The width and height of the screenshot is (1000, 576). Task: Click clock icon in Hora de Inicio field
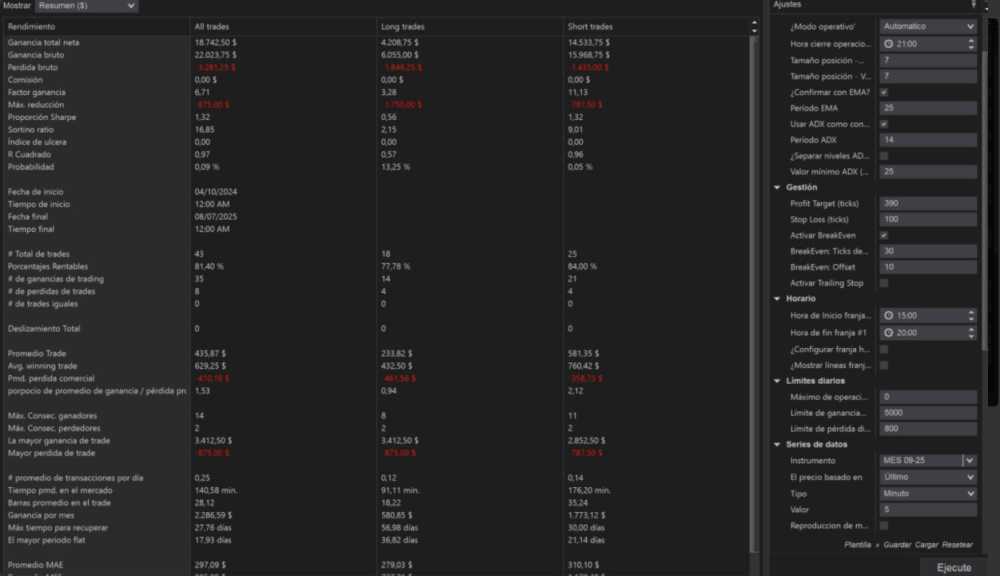[888, 316]
